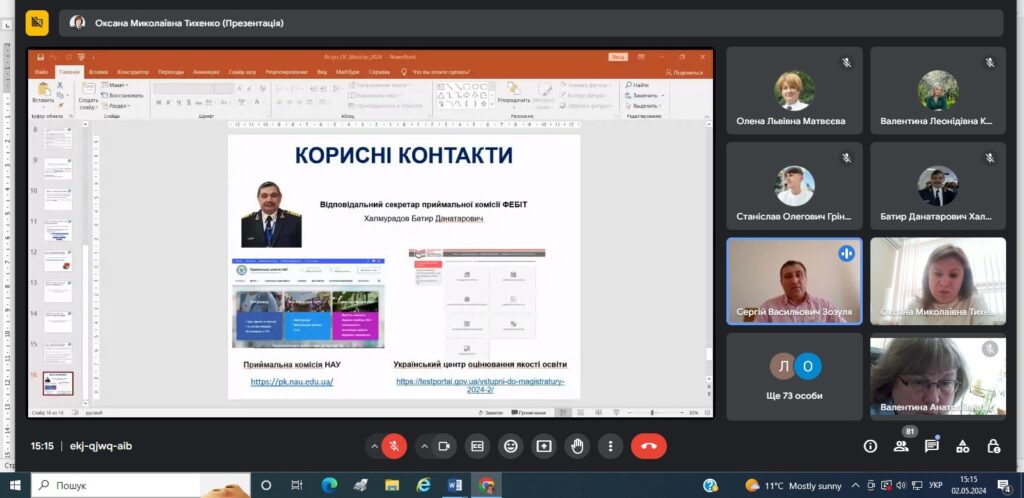
Task: Show the people list panel
Action: (x=901, y=446)
